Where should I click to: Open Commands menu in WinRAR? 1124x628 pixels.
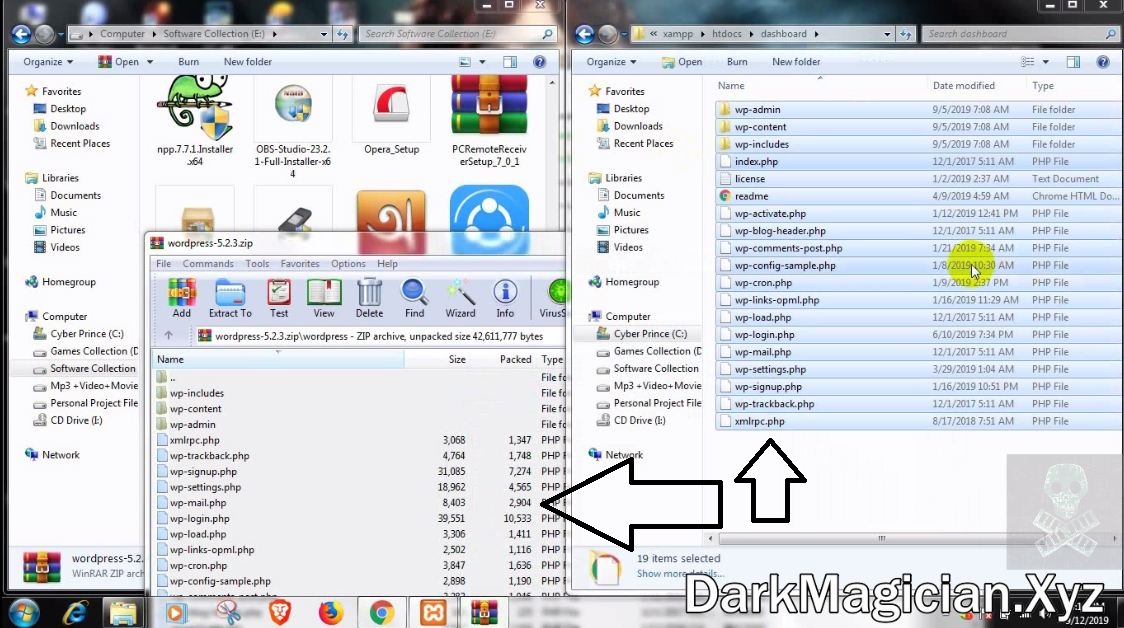[208, 264]
